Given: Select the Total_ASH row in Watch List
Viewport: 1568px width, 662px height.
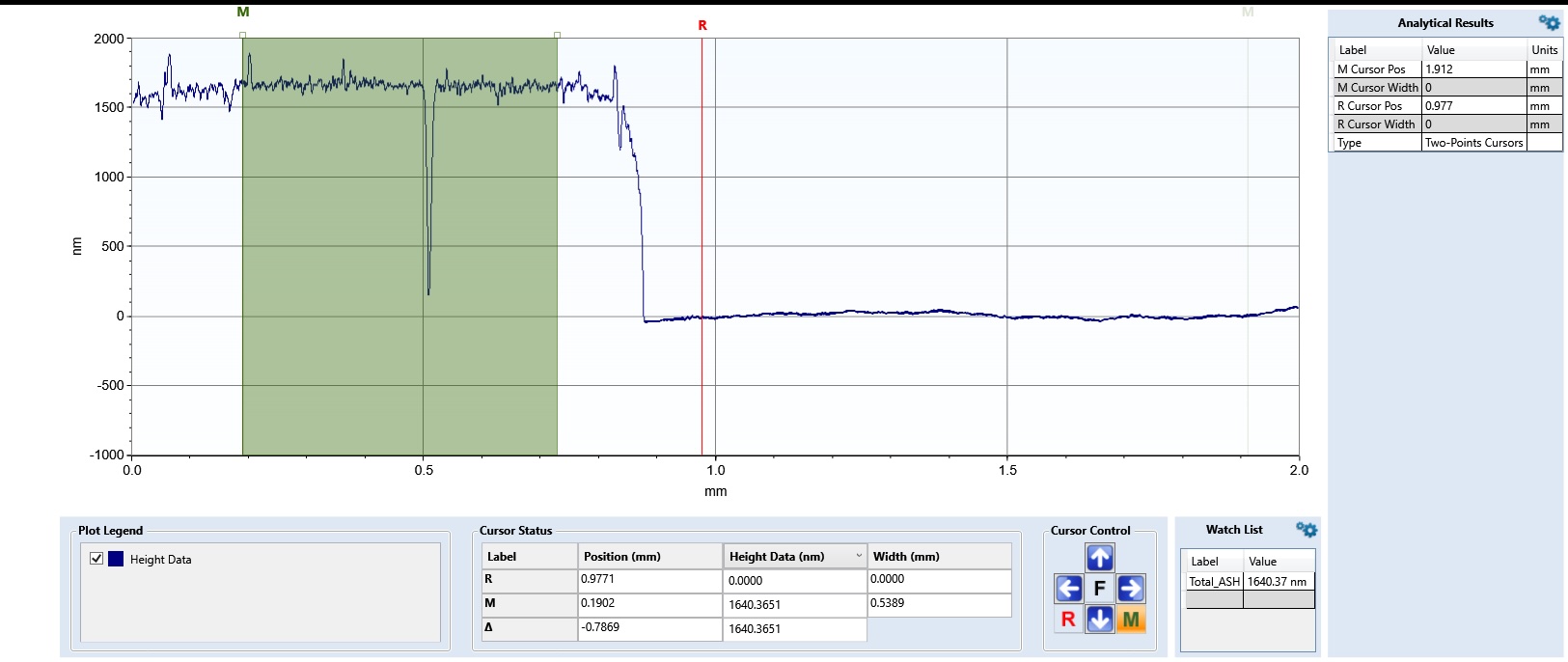Looking at the screenshot, I should (x=1247, y=582).
